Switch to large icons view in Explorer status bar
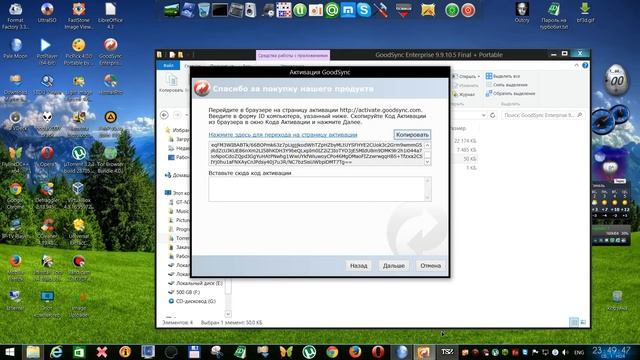 (x=583, y=322)
